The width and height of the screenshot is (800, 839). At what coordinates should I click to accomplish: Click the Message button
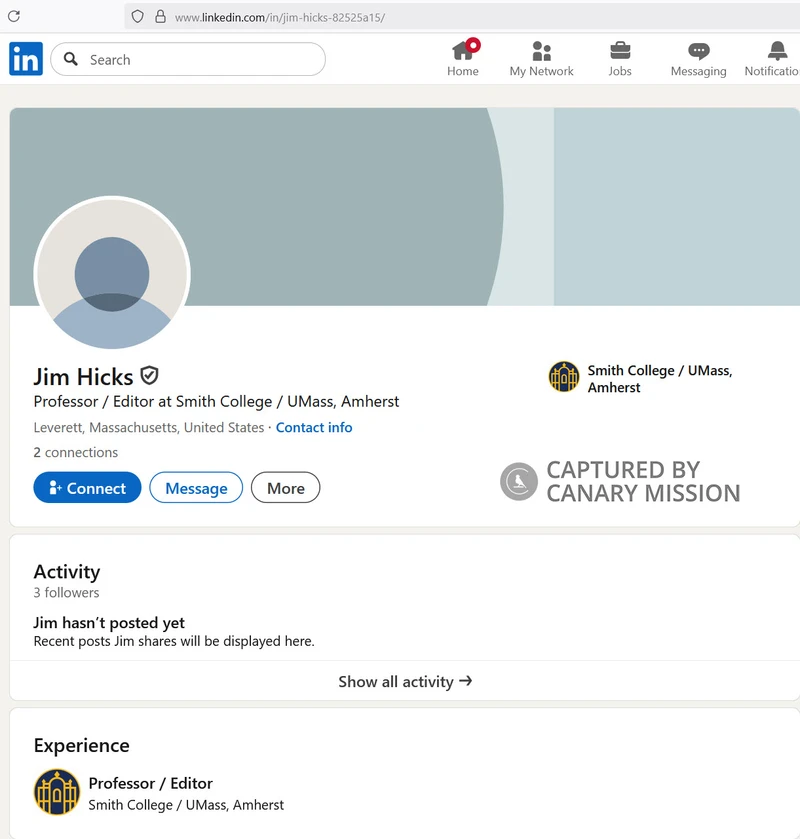(196, 487)
